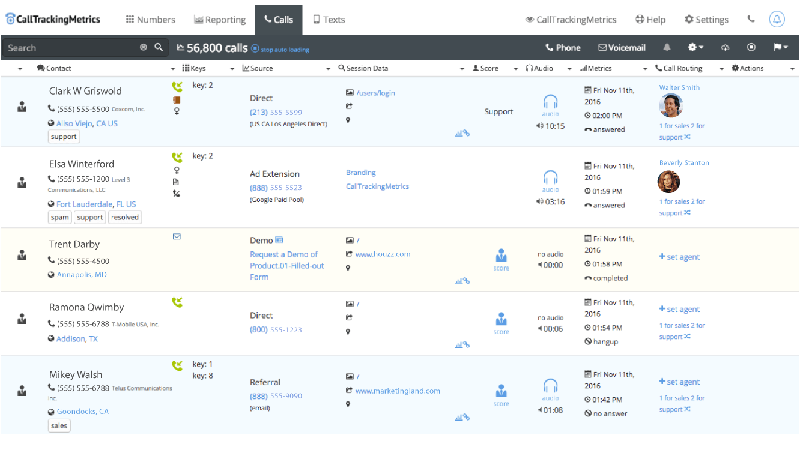Click the search magnifier icon
Image resolution: width=800 pixels, height=450 pixels.
pyautogui.click(x=158, y=47)
